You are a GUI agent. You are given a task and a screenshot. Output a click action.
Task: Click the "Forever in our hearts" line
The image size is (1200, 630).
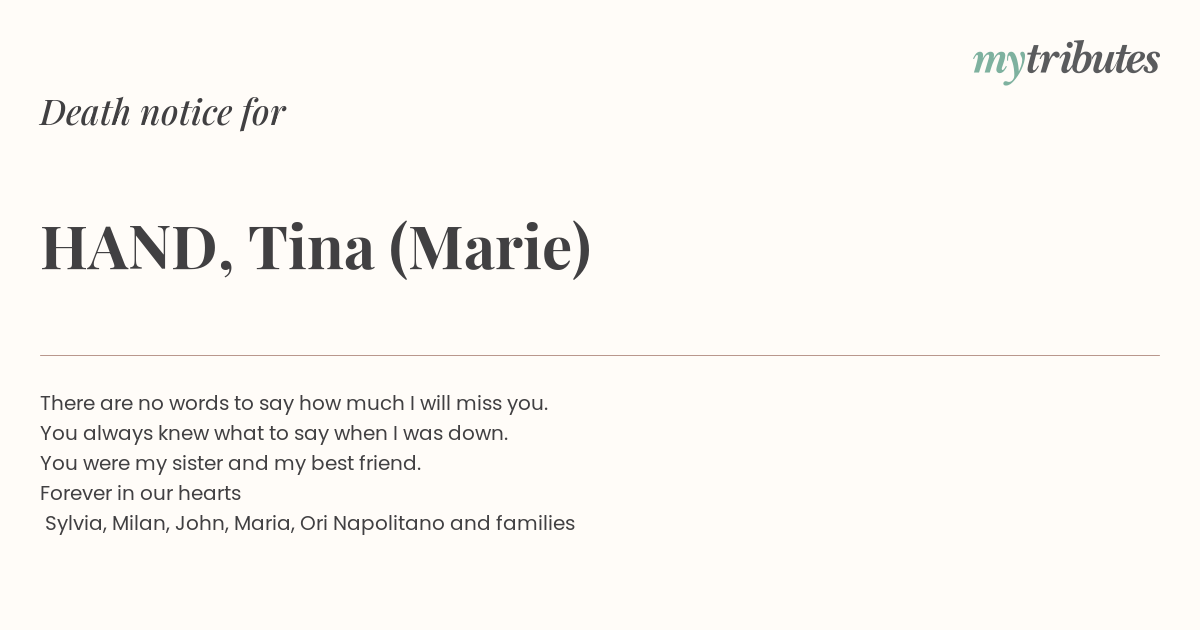click(140, 493)
